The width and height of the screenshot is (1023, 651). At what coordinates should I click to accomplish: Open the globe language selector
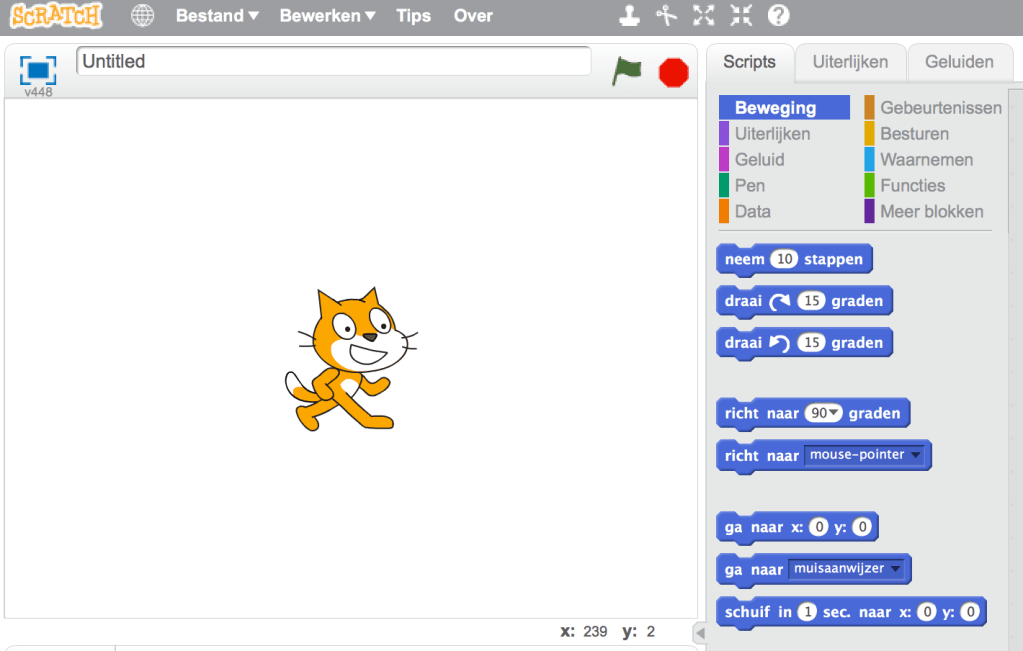[x=143, y=16]
